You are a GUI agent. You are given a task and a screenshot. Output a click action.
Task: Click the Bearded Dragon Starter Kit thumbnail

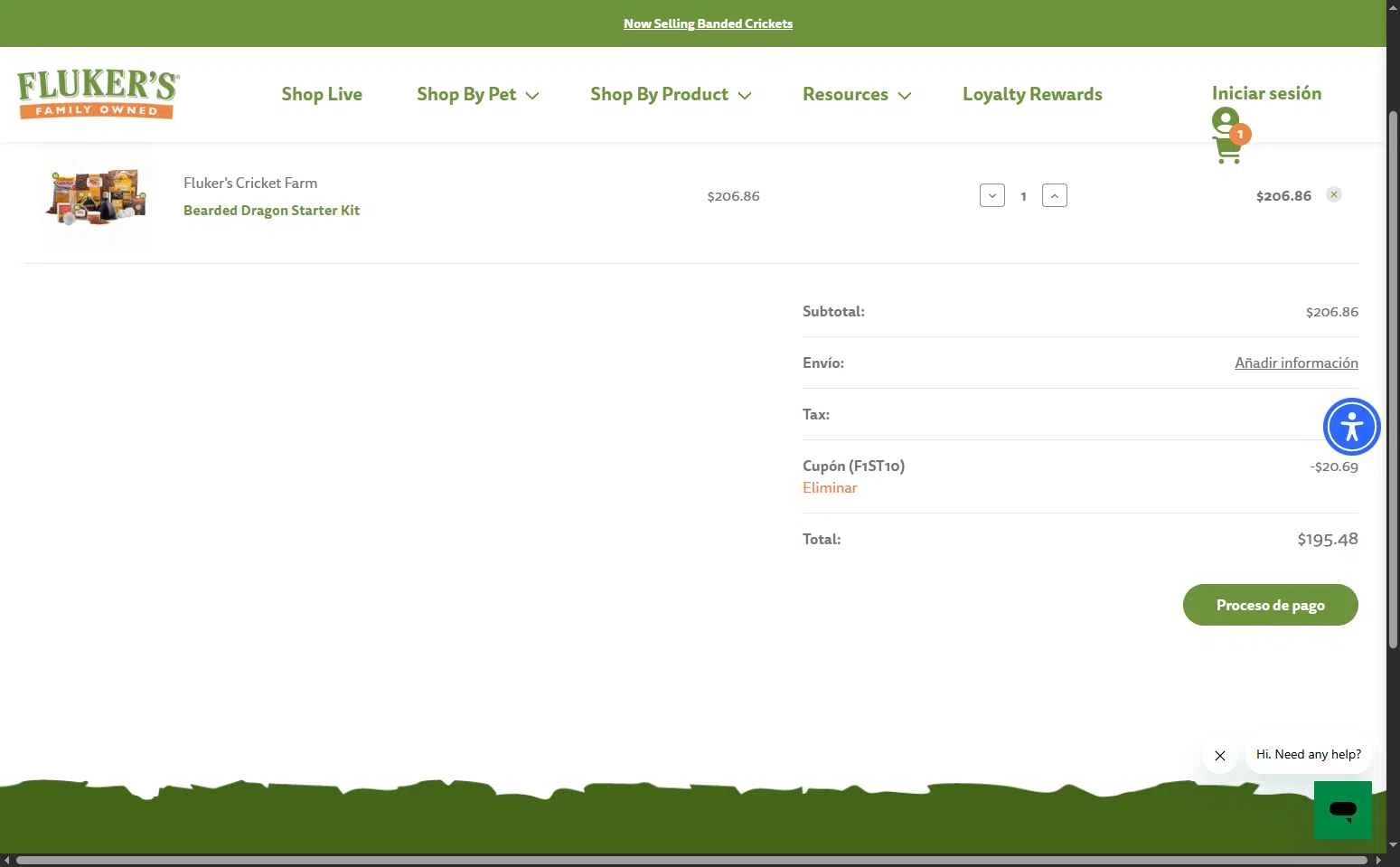[96, 196]
